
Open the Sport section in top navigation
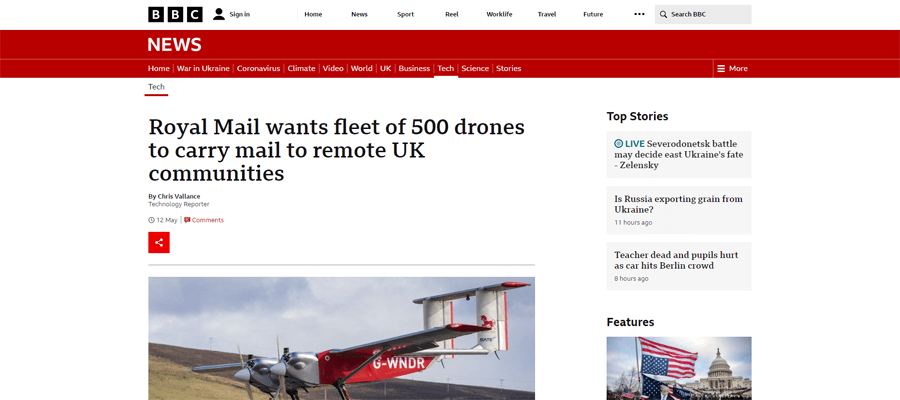coord(405,14)
